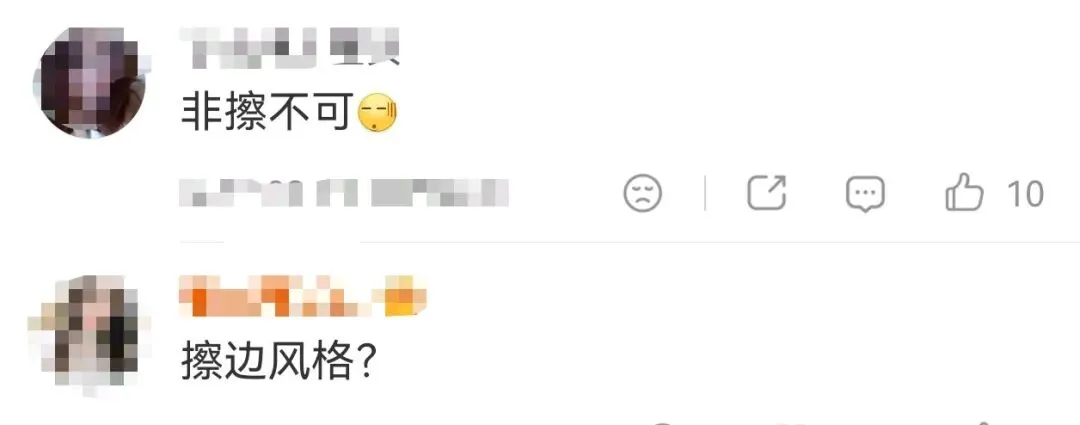Like the comment 非擦不可 with thumbs-up
1080x425 pixels.
[964, 192]
